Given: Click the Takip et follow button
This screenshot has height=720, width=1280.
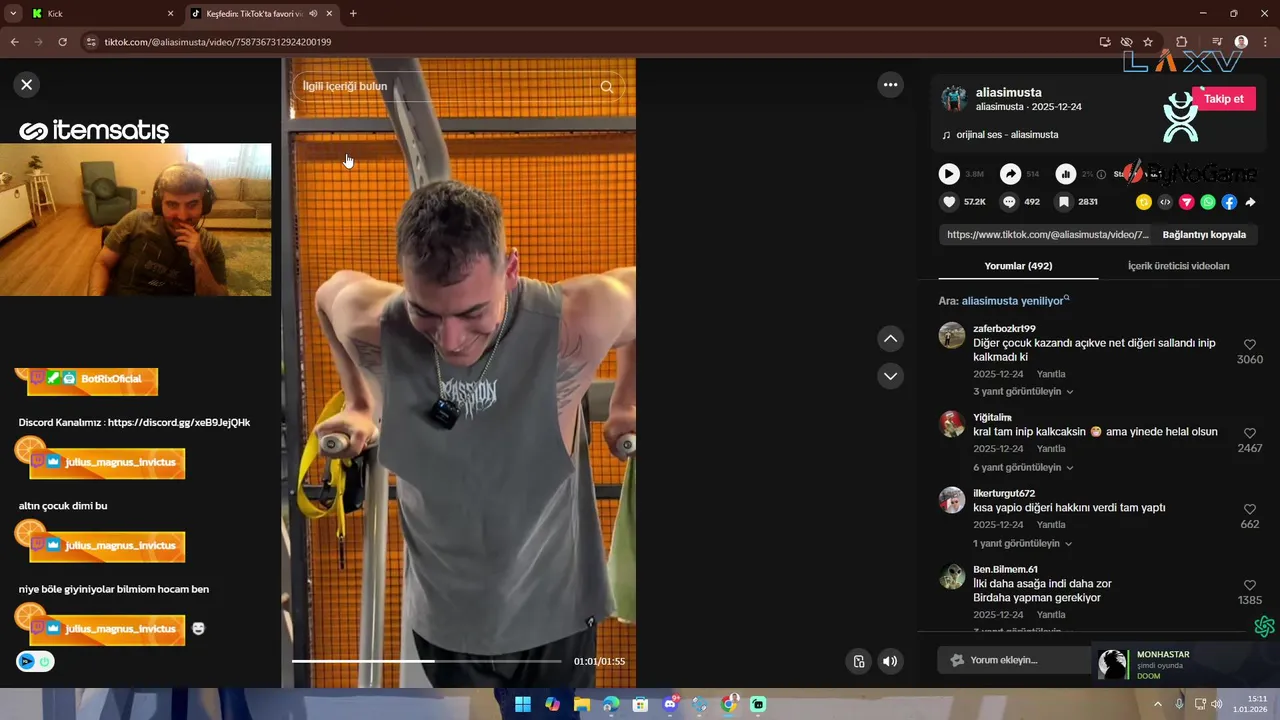Looking at the screenshot, I should [1224, 99].
